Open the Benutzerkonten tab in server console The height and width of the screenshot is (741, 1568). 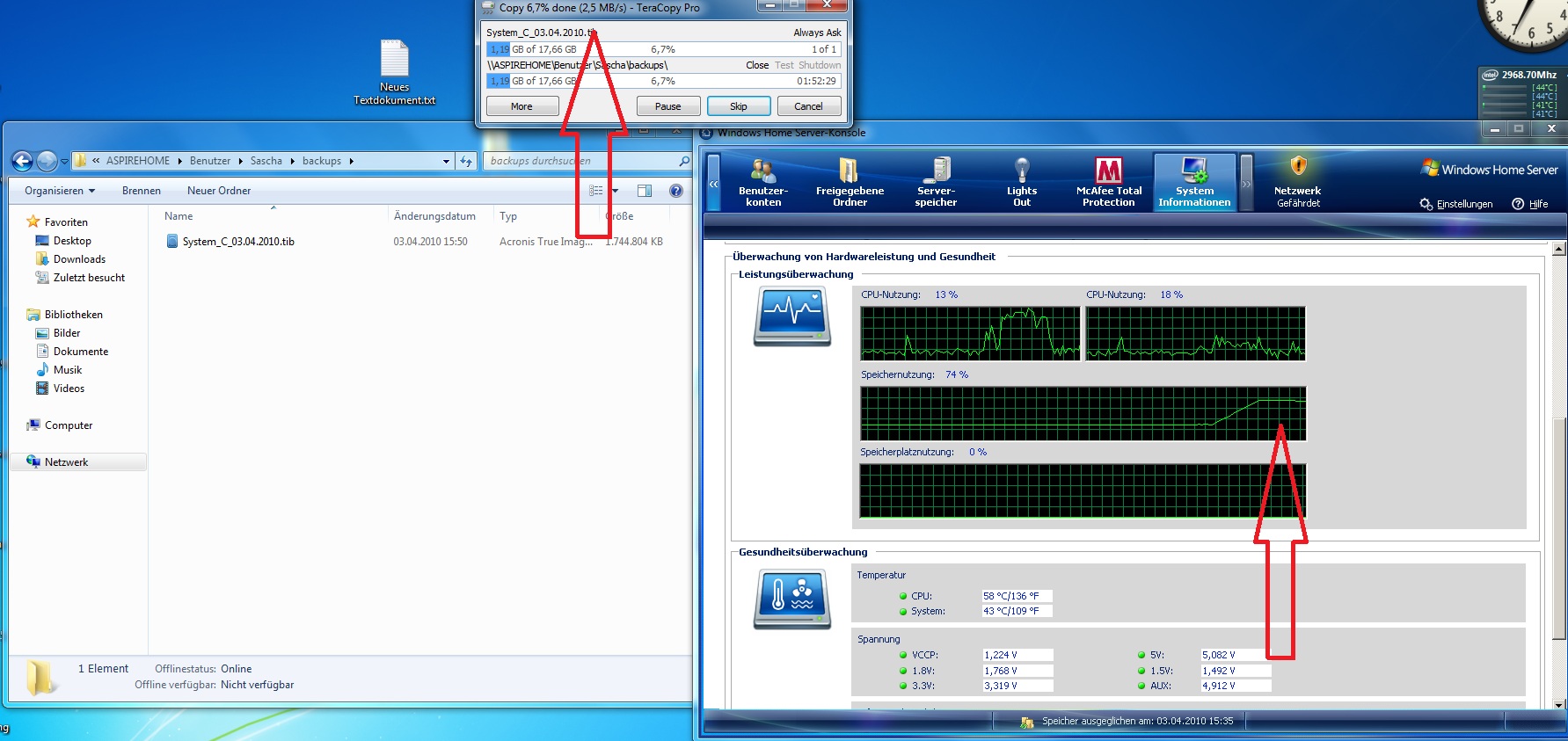point(762,183)
